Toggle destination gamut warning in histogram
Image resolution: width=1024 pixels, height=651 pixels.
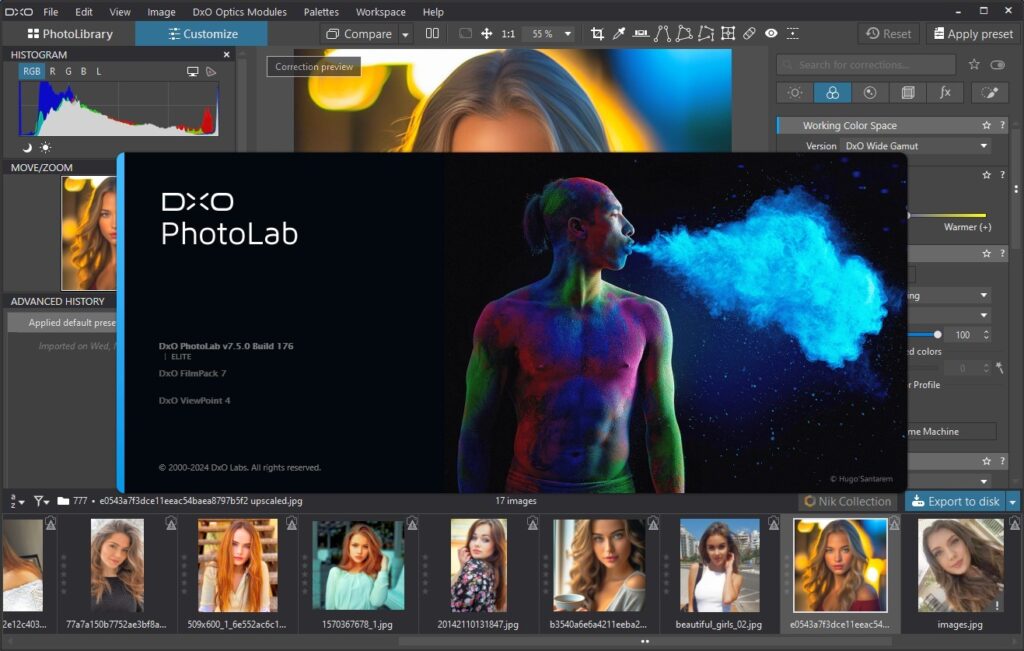[x=211, y=72]
